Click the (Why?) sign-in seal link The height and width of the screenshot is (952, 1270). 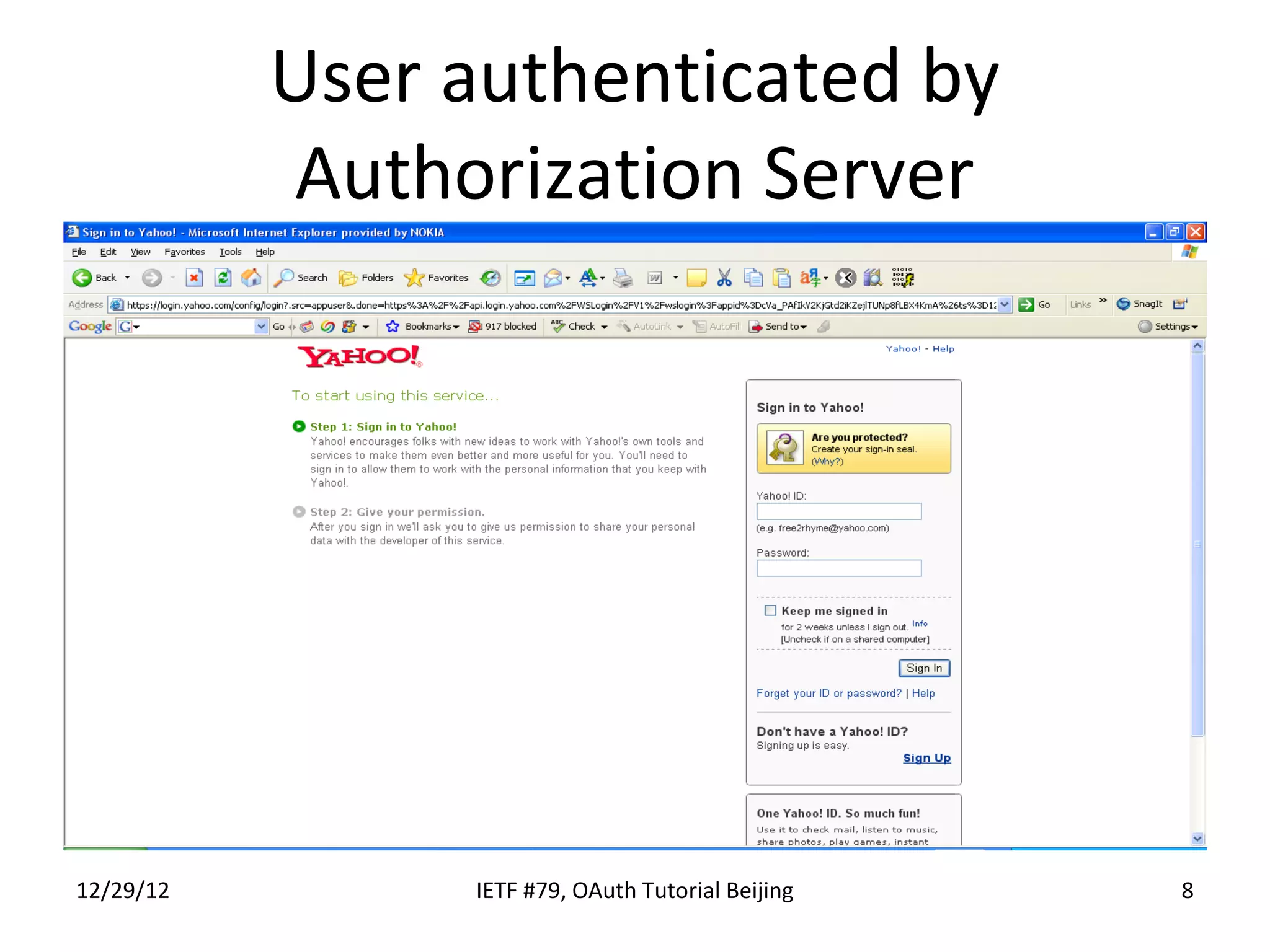tap(827, 461)
